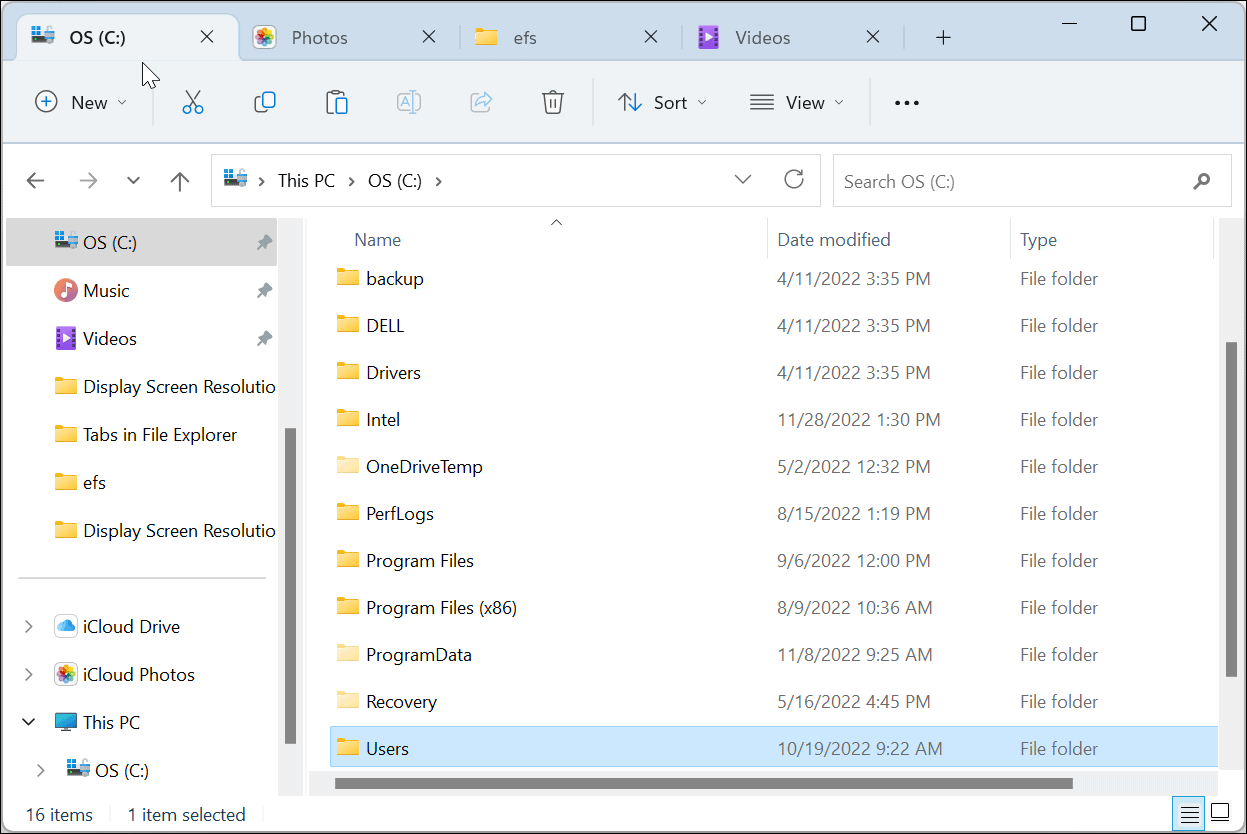
Task: Click the Music icon in sidebar
Action: coord(66,290)
